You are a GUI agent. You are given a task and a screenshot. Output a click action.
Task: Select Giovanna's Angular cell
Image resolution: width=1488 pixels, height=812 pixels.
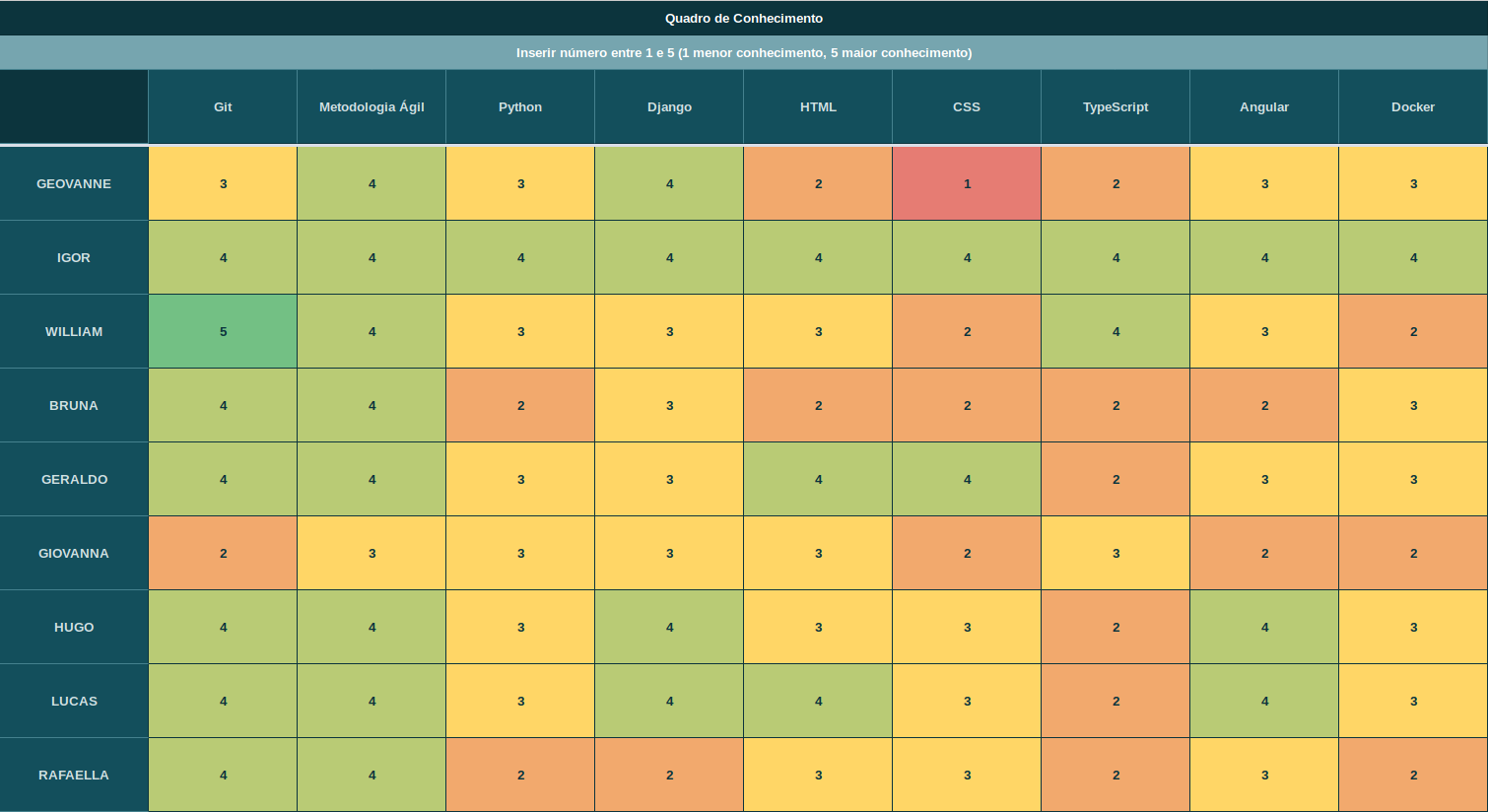(x=1264, y=553)
